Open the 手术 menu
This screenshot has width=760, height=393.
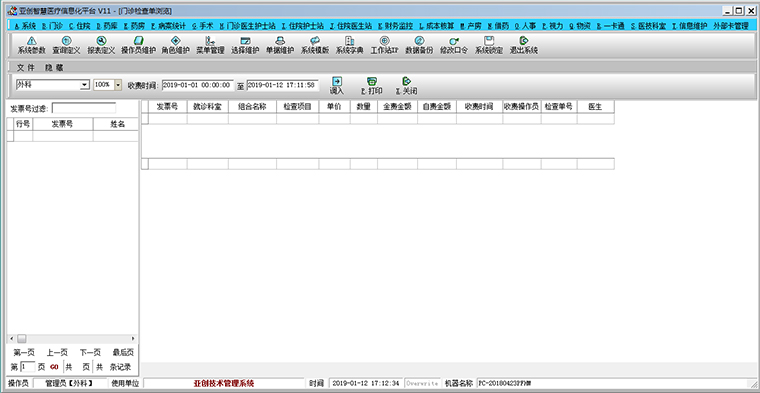click(203, 26)
